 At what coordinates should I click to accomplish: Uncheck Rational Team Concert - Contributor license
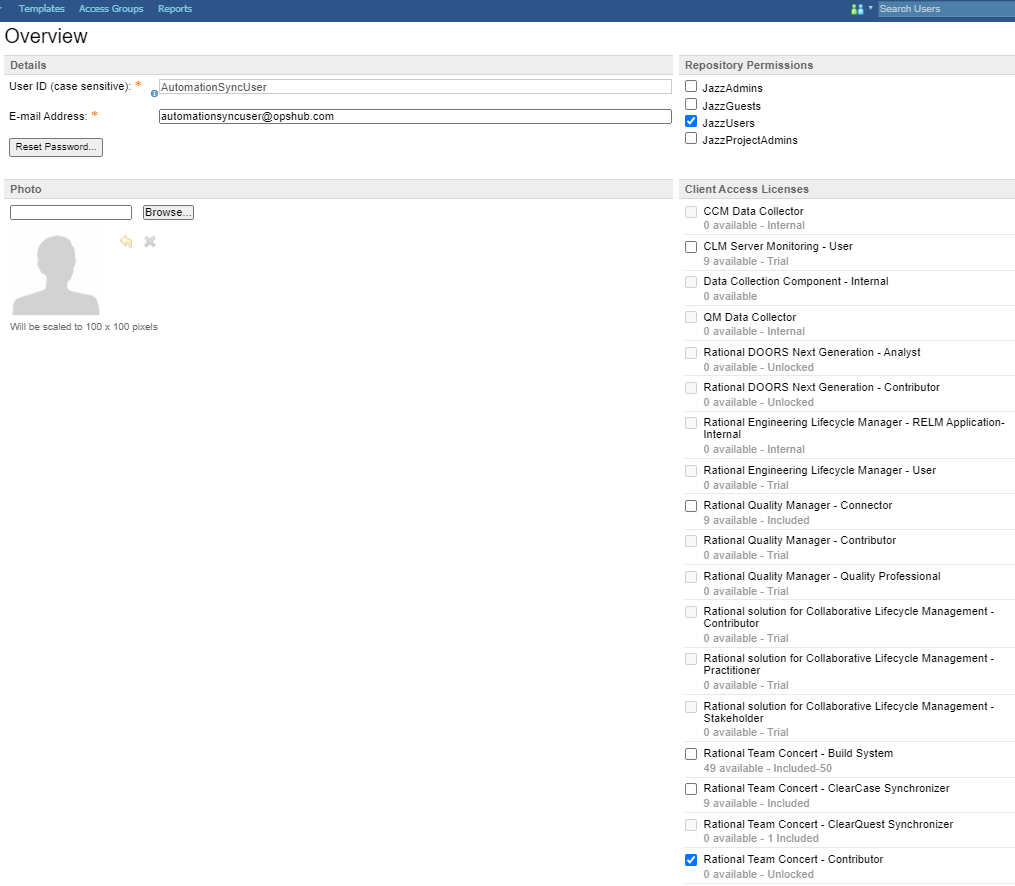click(x=691, y=860)
